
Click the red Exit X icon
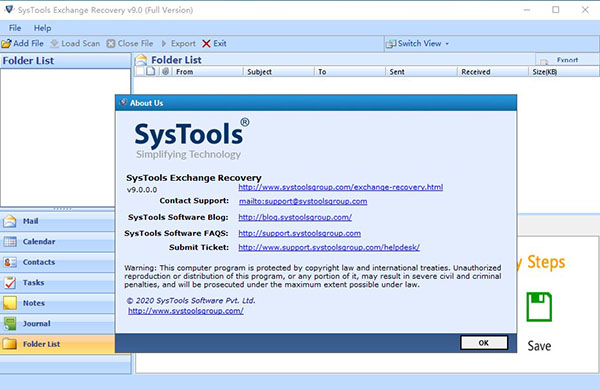coord(206,44)
